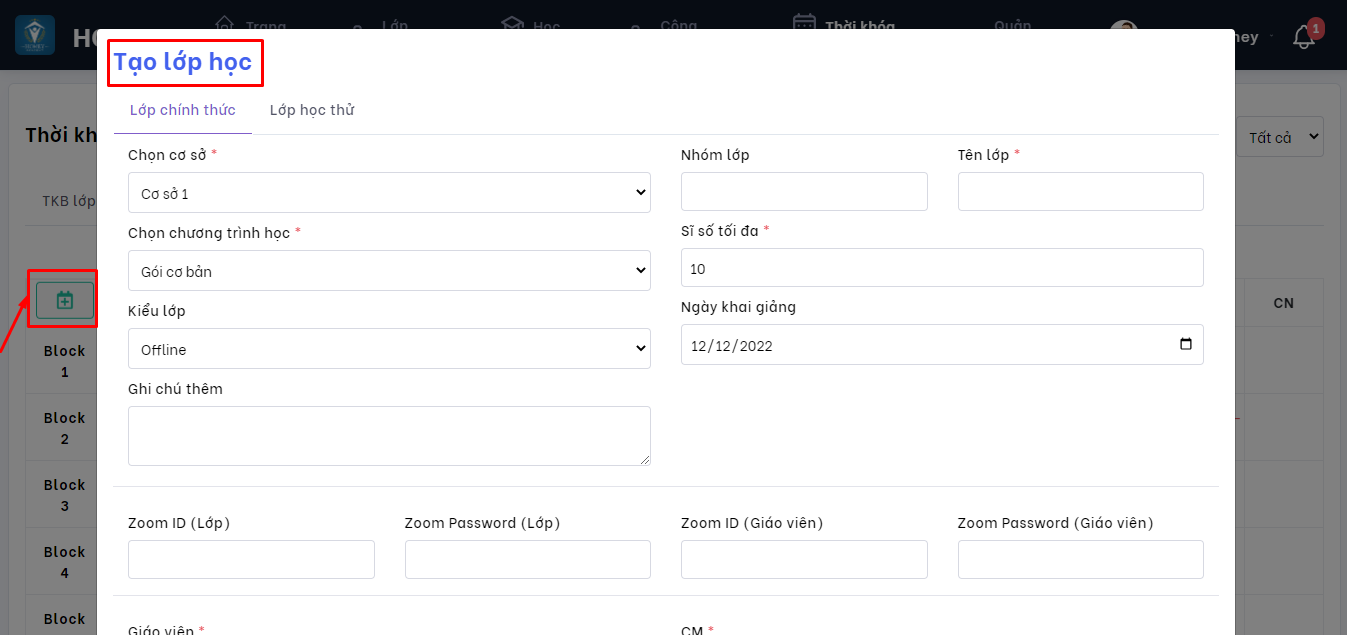The image size is (1347, 635).
Task: Open the Chọn cơ sở dropdown
Action: (388, 192)
